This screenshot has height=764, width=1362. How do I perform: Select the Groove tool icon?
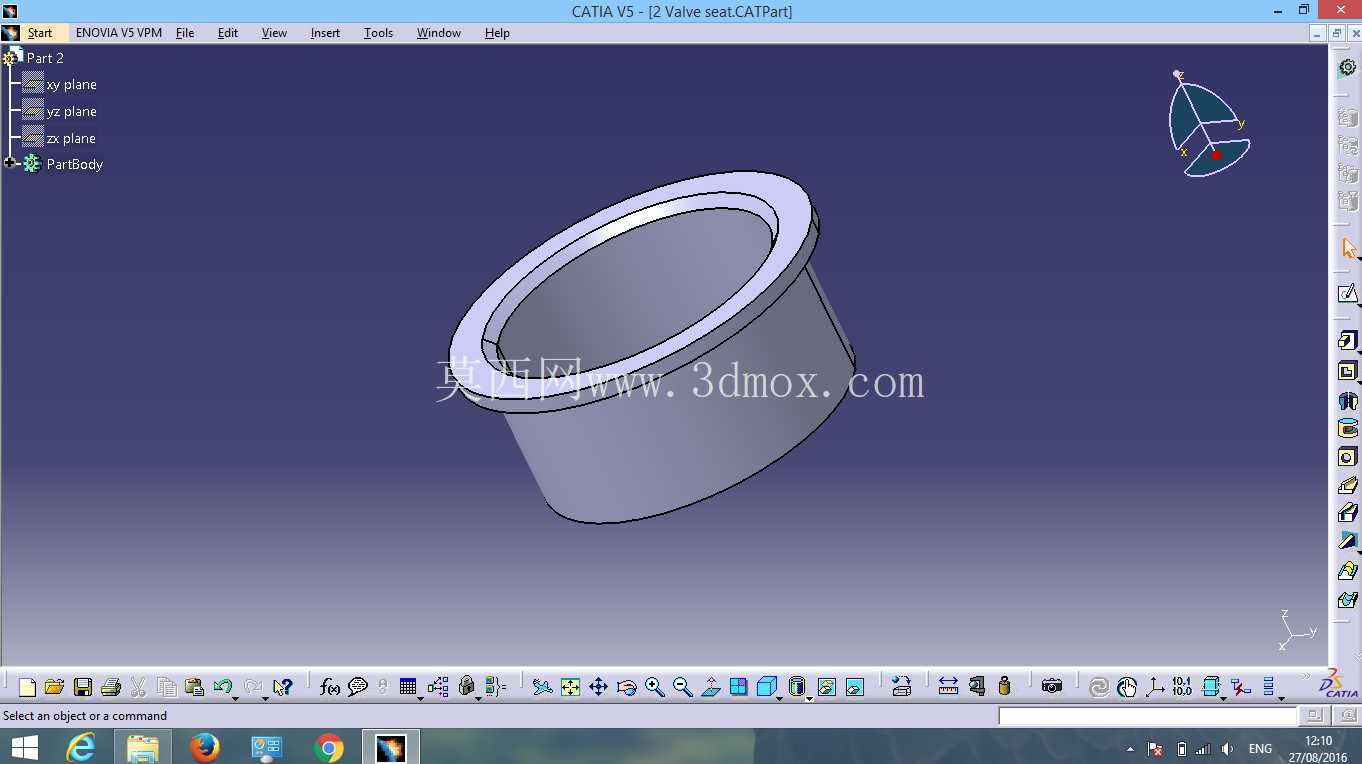click(x=1348, y=429)
